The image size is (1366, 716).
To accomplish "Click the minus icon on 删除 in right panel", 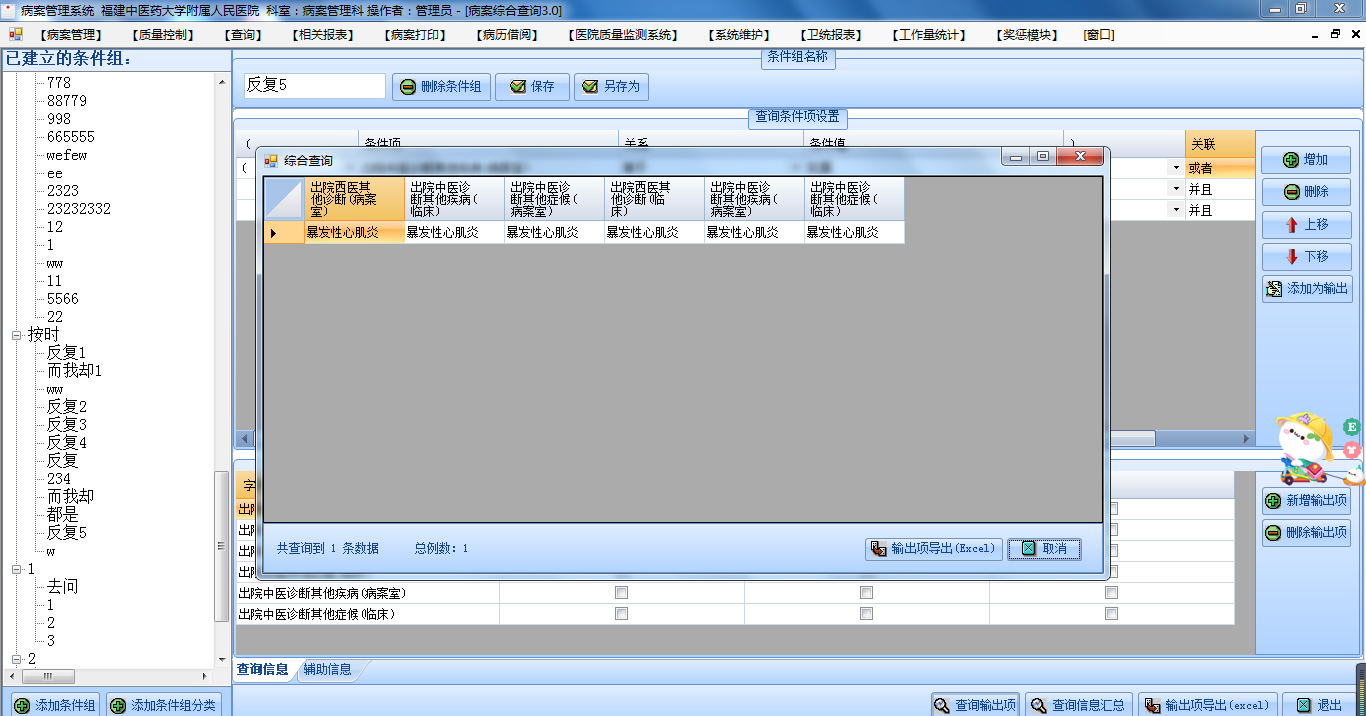I will coord(1292,192).
